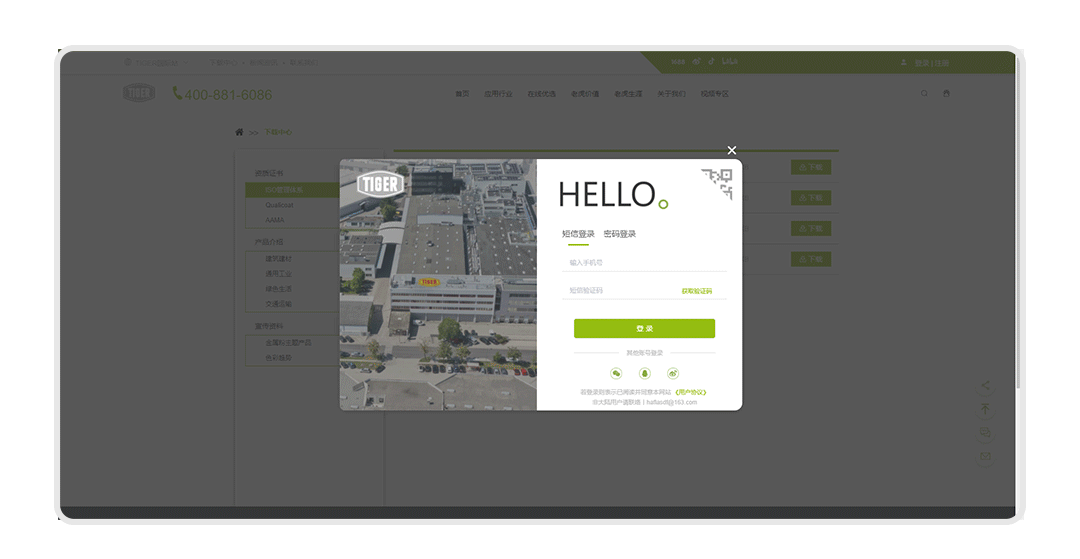Viewport: 1080px width, 559px height.
Task: Open the 《用户协议》 user agreement link
Action: point(690,392)
